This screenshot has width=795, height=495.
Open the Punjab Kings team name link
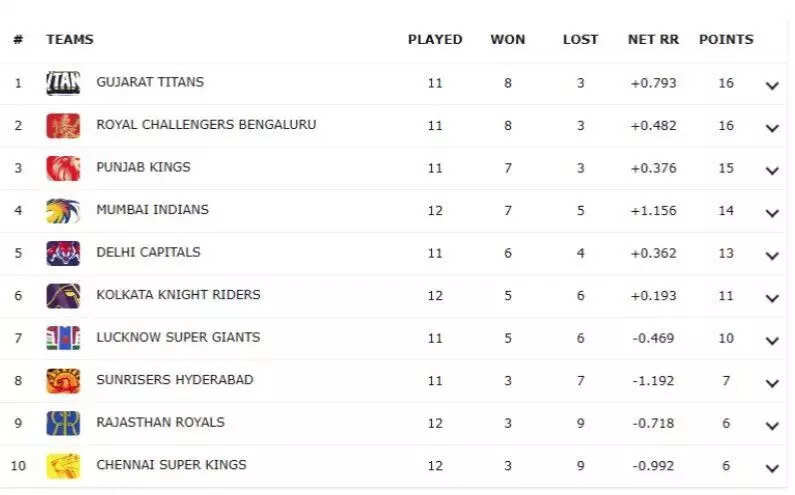click(143, 167)
